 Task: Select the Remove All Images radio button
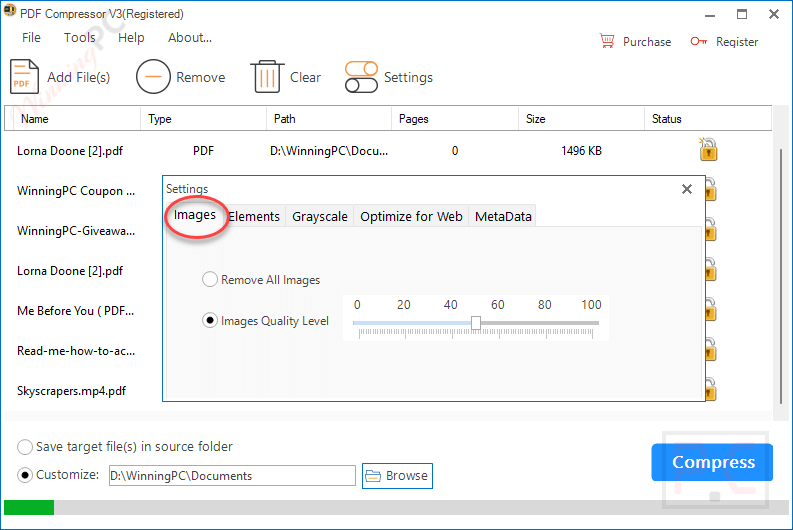[210, 280]
